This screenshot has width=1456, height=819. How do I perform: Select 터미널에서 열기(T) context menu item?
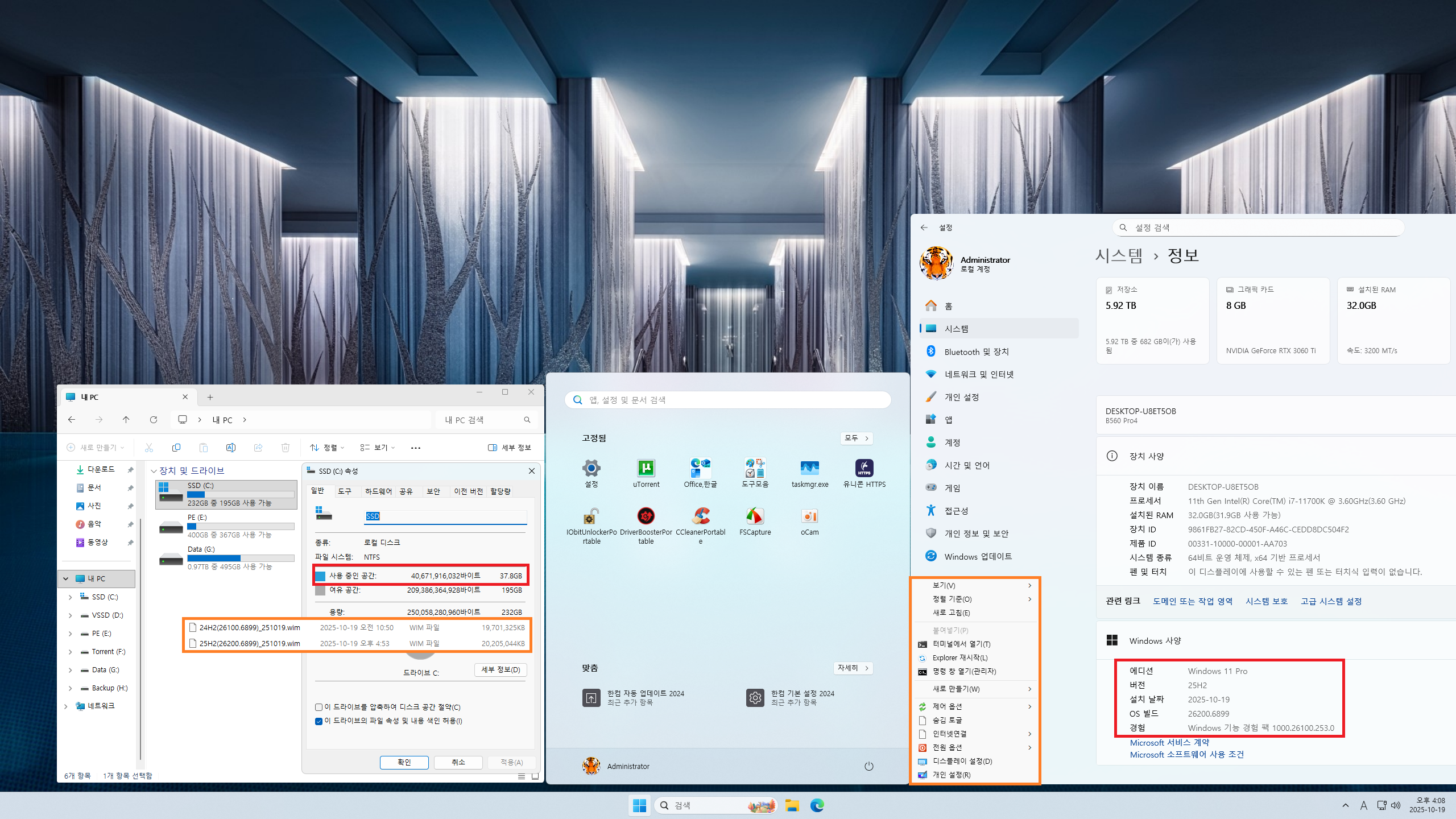point(961,644)
